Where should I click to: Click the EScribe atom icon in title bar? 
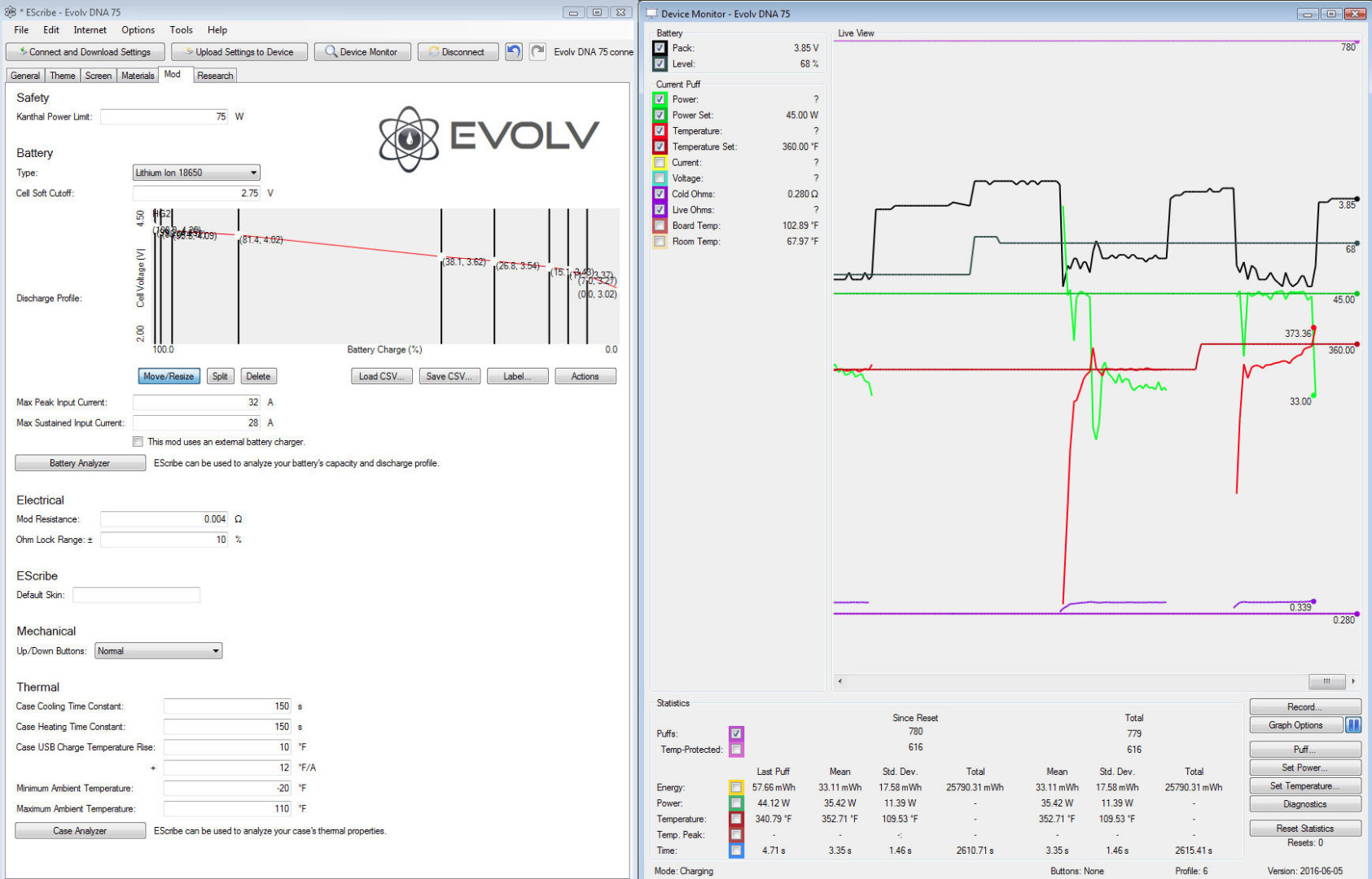(x=10, y=12)
